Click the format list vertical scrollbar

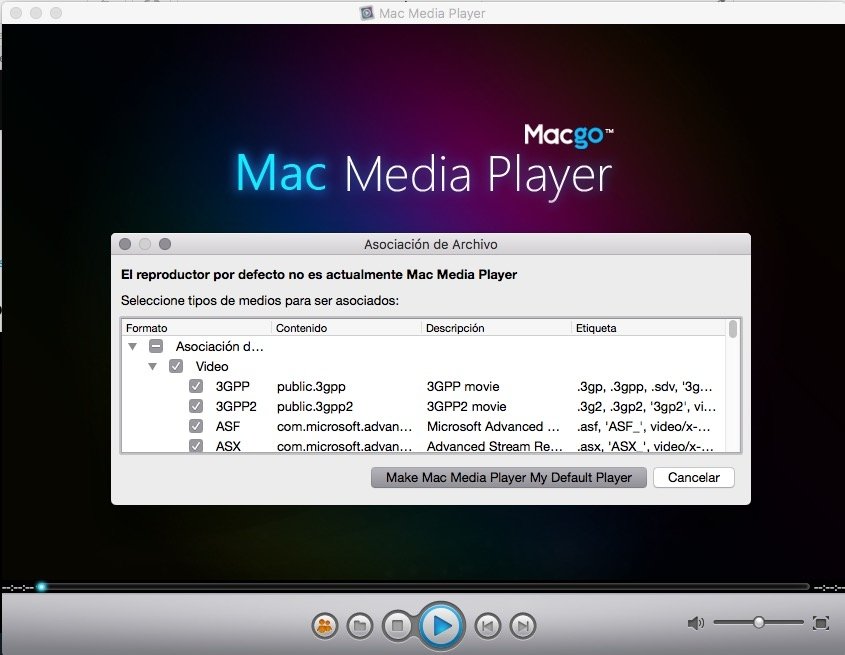click(733, 329)
